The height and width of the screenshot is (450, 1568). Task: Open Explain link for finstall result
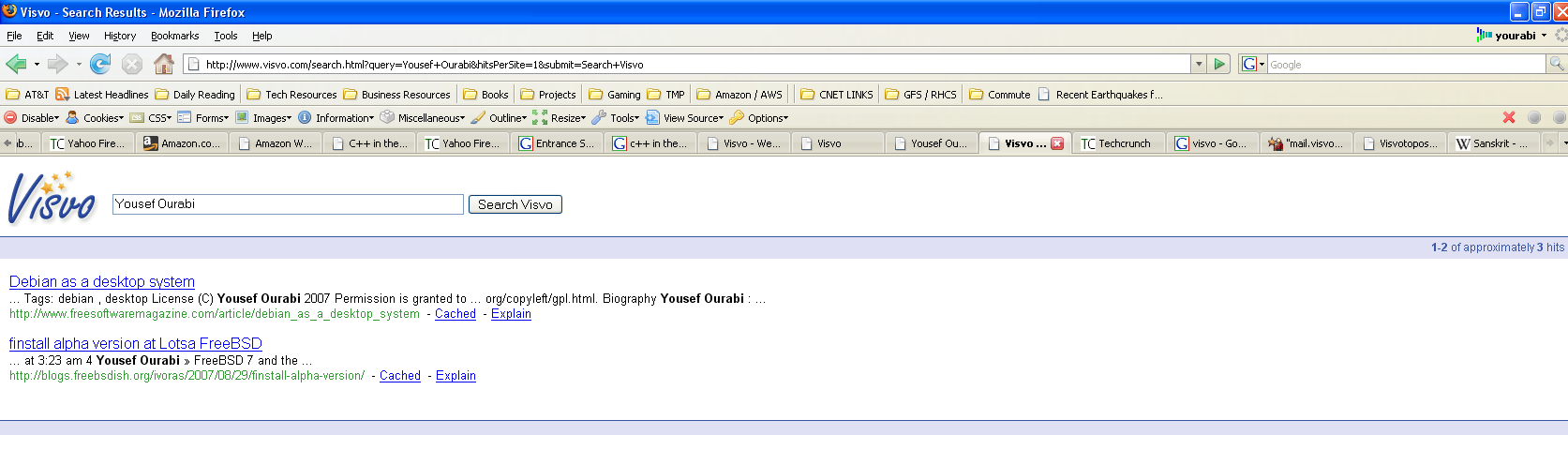coord(455,376)
